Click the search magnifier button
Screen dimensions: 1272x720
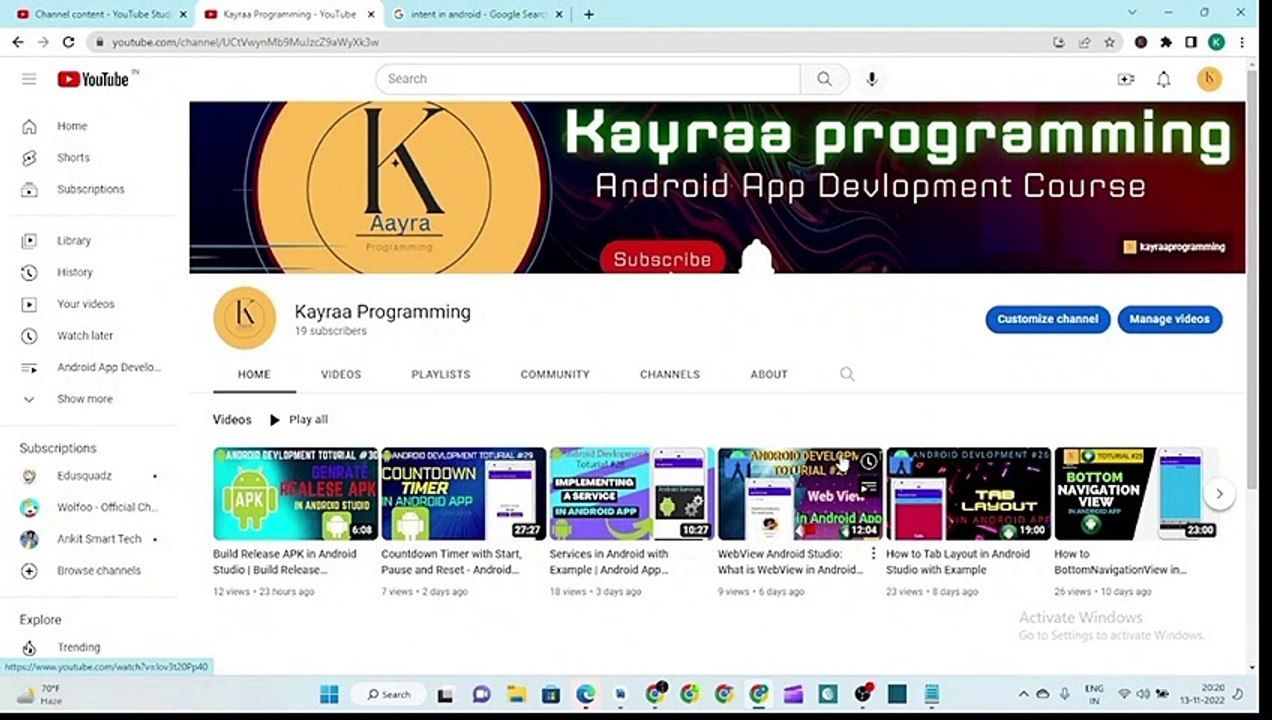824,79
